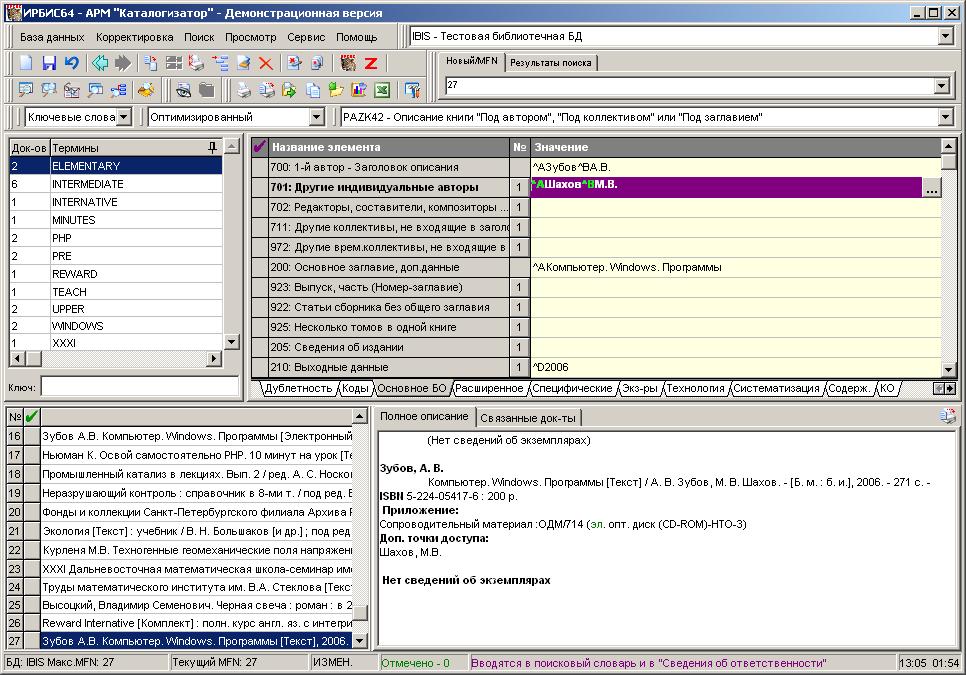
Task: Open the database selector dropdown for IBIS
Action: pyautogui.click(x=946, y=36)
